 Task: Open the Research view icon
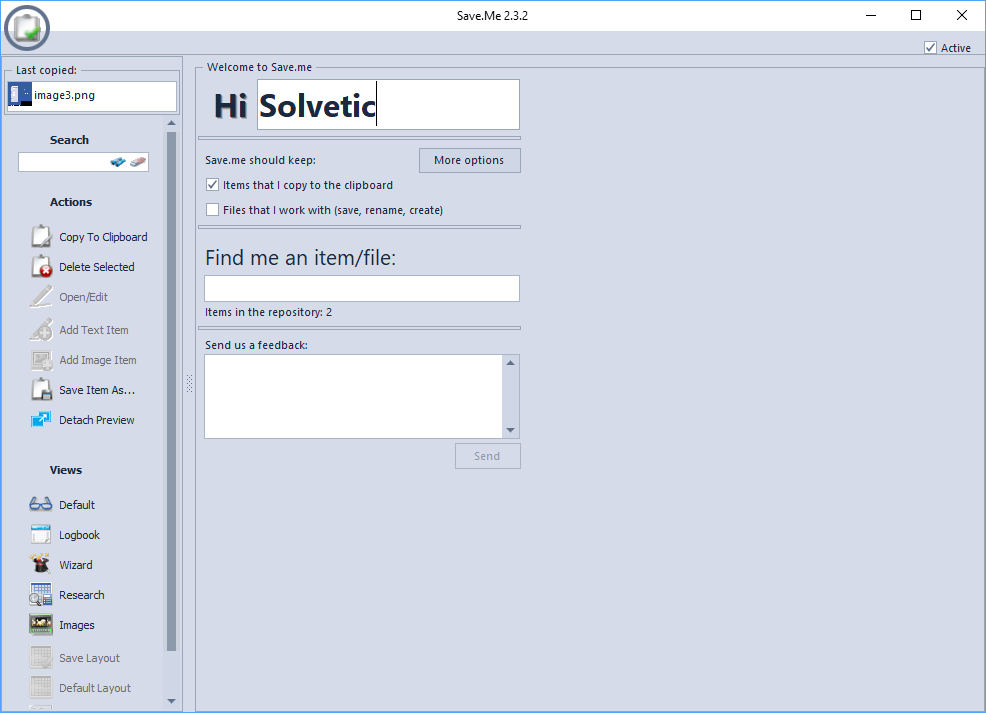coord(41,594)
